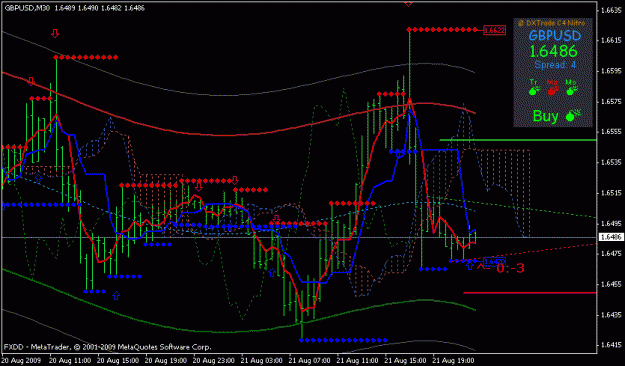The height and width of the screenshot is (366, 625).
Task: Click the green bomb under Tr
Action: [534, 91]
